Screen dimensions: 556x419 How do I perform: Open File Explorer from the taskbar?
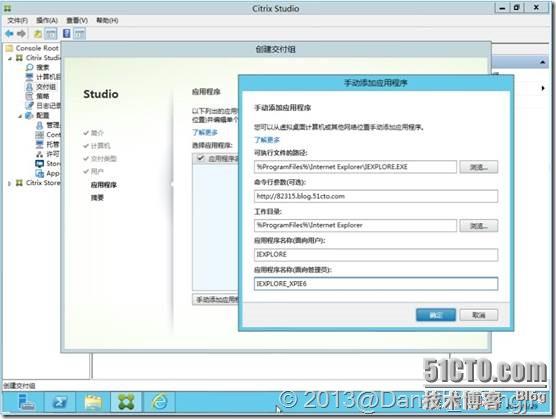93,402
